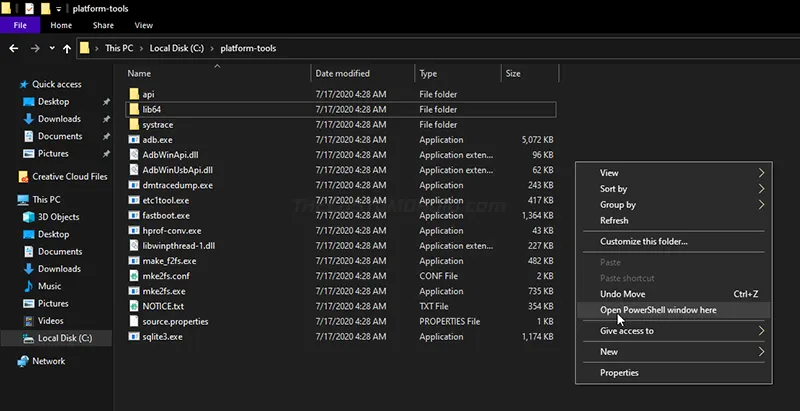Image resolution: width=800 pixels, height=411 pixels.
Task: Click the mke2fs.conf file icon
Action: (134, 276)
